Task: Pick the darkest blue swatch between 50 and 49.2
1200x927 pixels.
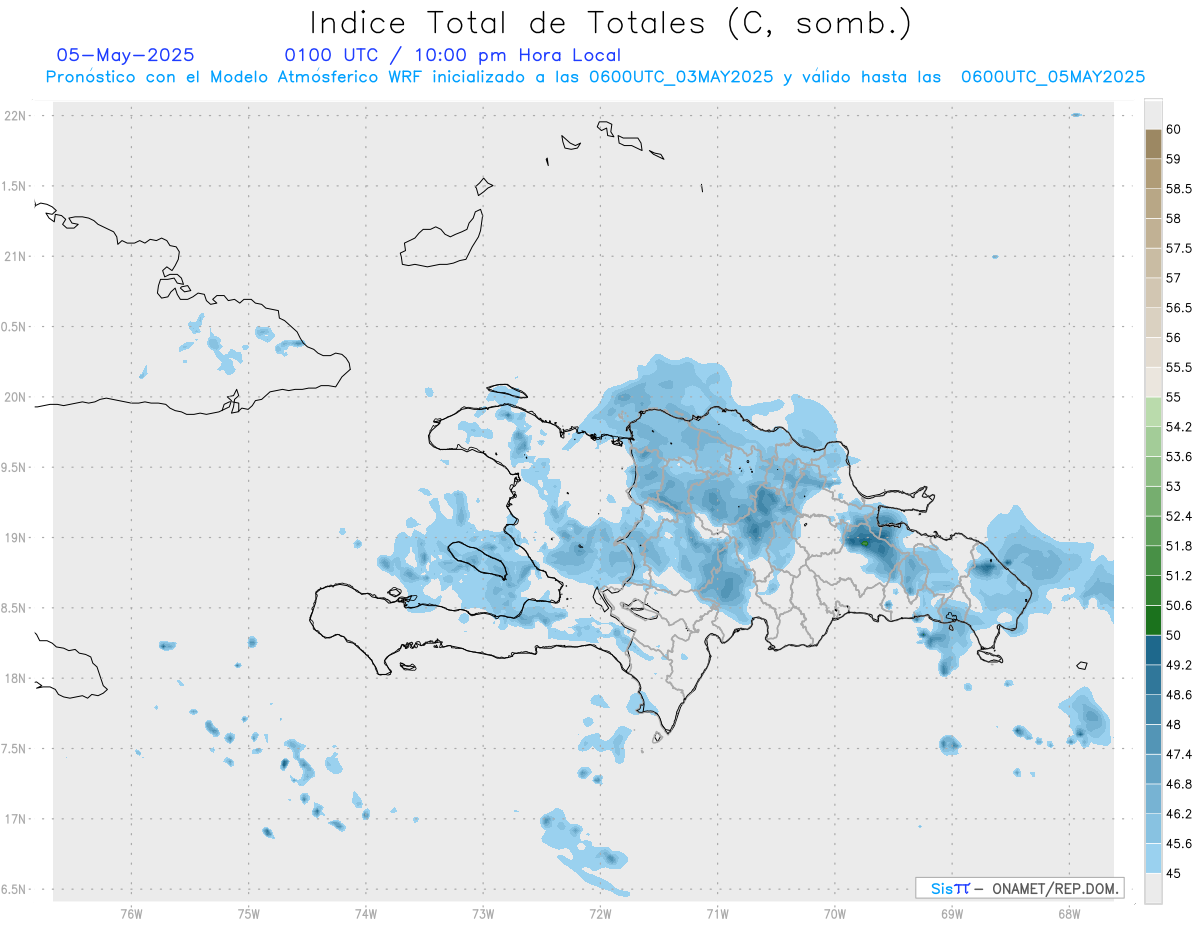Action: (x=1153, y=650)
